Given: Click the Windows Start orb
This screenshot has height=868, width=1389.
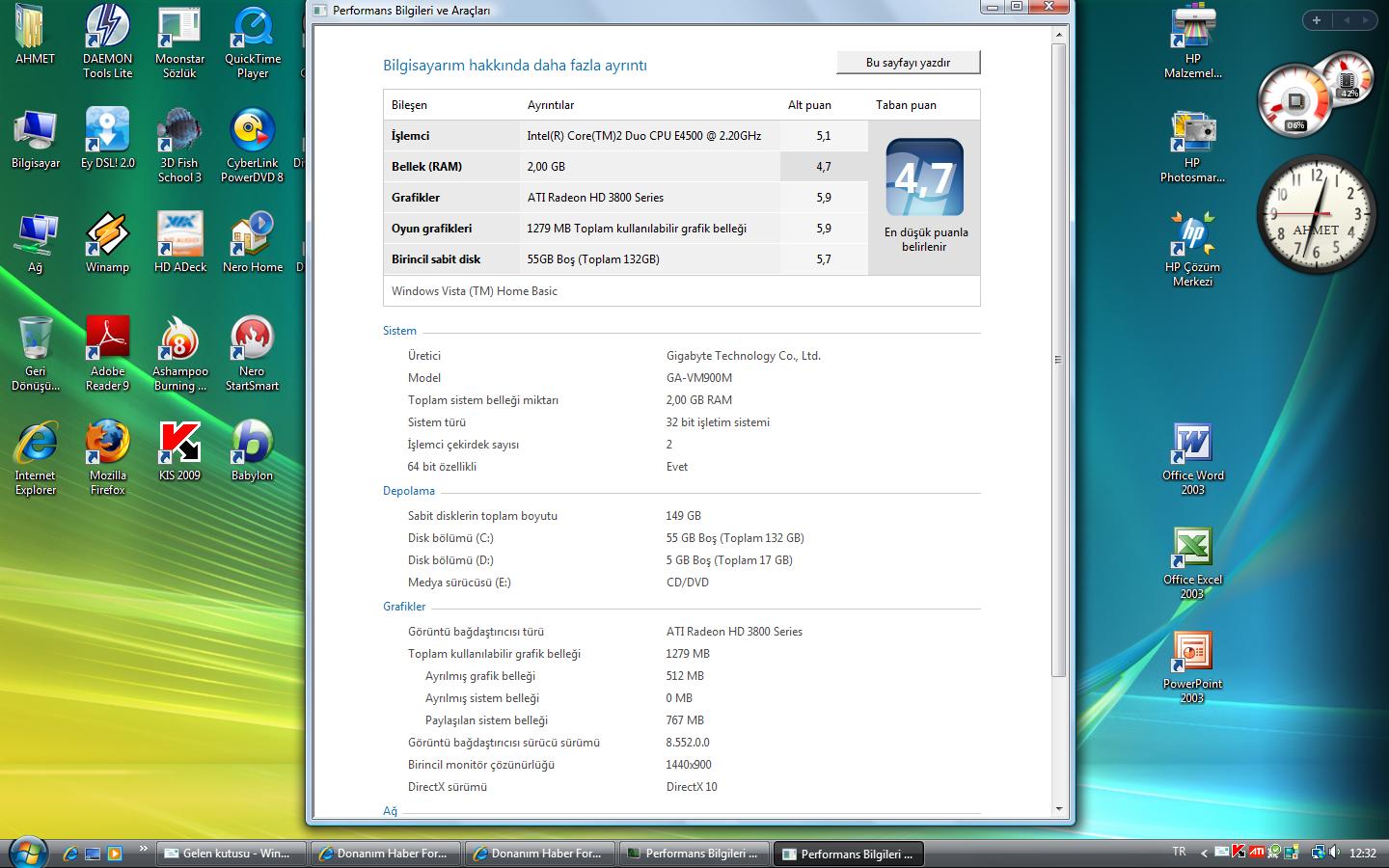Looking at the screenshot, I should 27,852.
